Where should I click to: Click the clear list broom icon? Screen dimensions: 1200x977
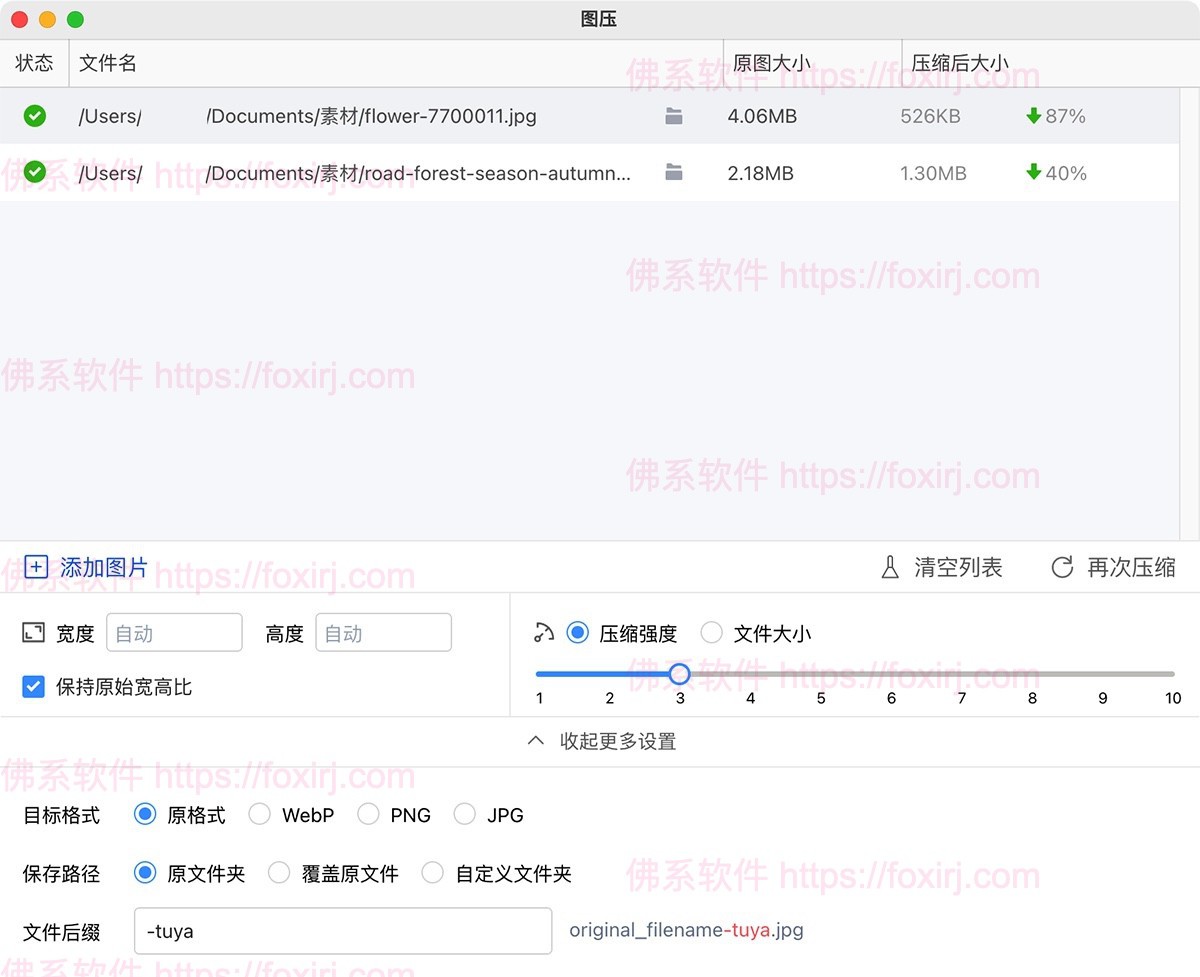click(889, 568)
